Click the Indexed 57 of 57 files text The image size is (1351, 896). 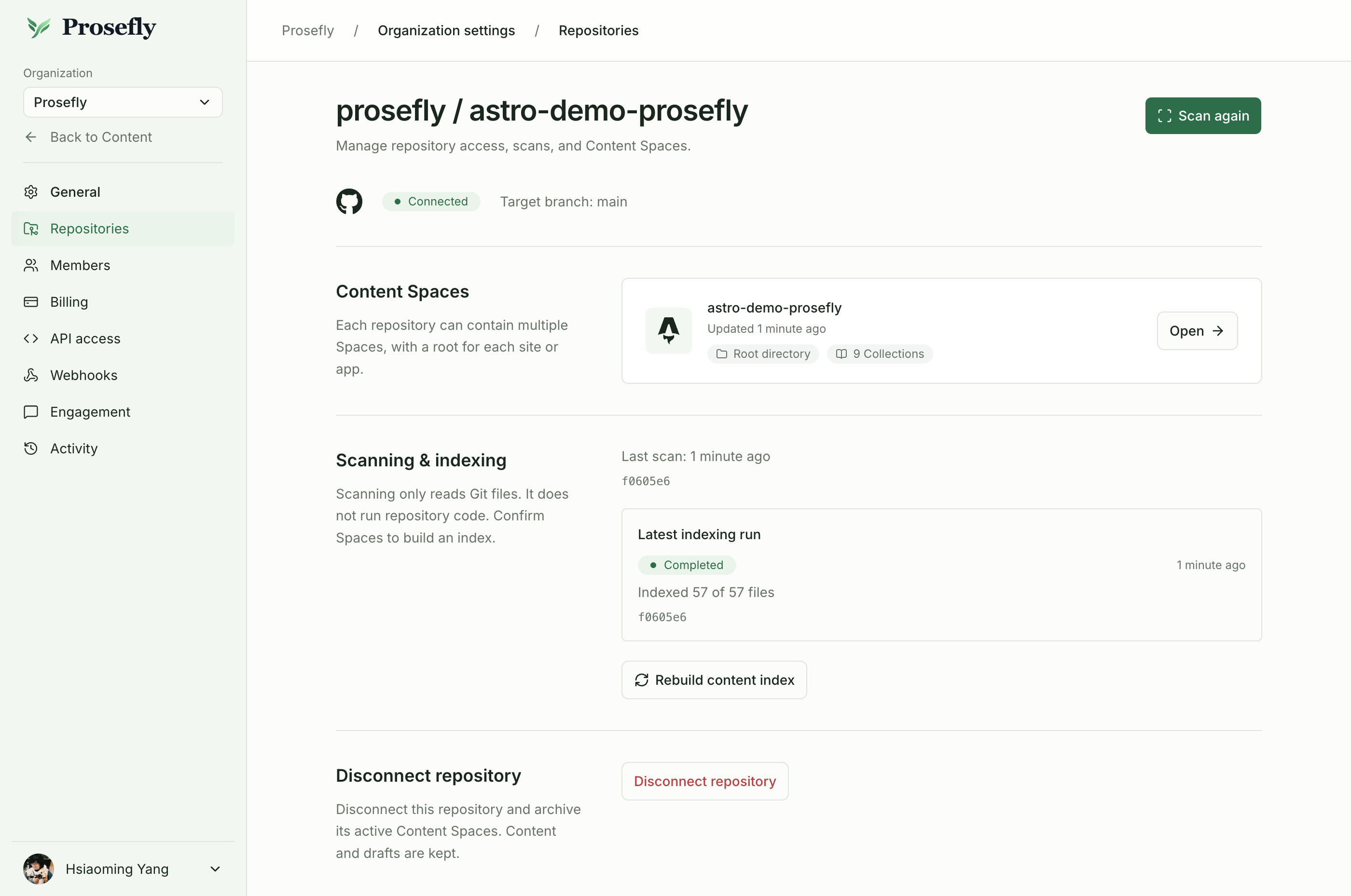click(x=706, y=593)
